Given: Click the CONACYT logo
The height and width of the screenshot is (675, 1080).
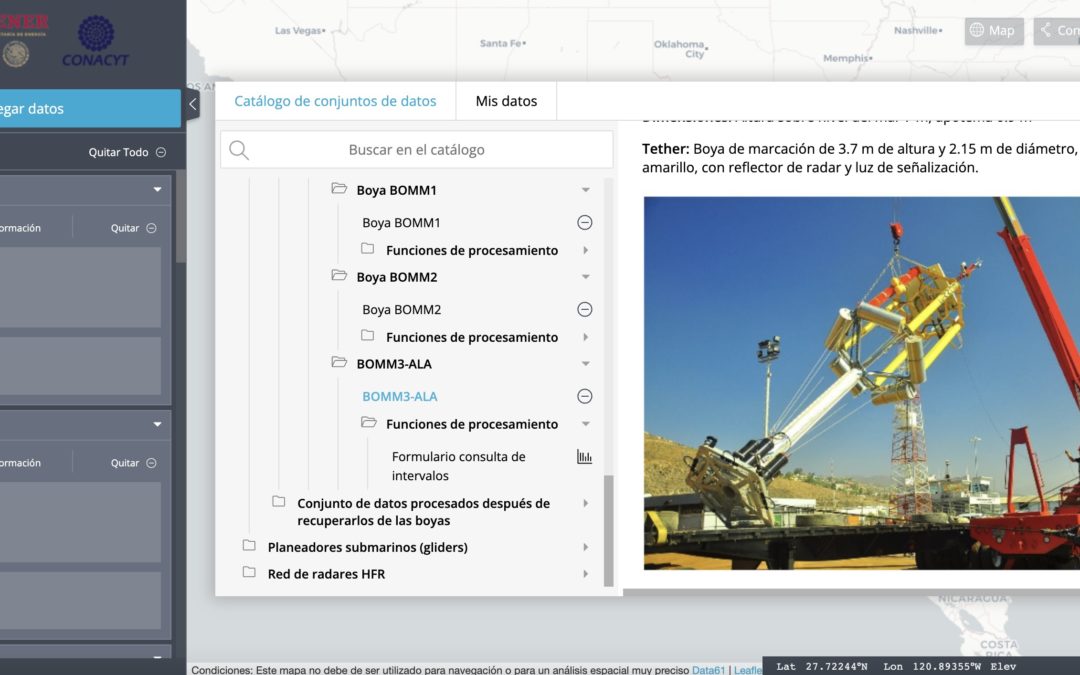Looking at the screenshot, I should point(96,41).
